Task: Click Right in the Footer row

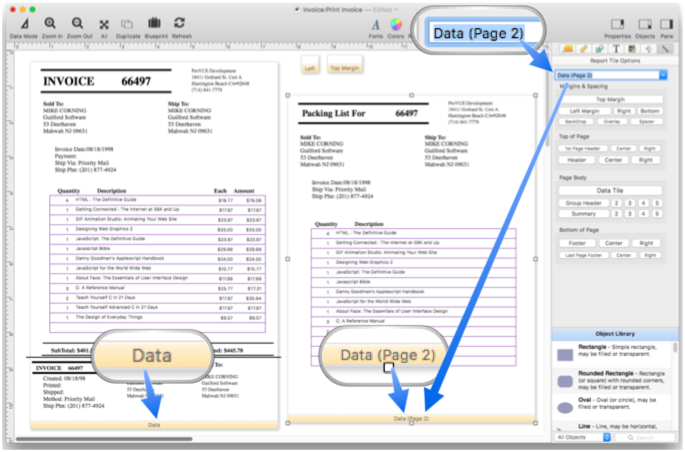Action: point(646,243)
